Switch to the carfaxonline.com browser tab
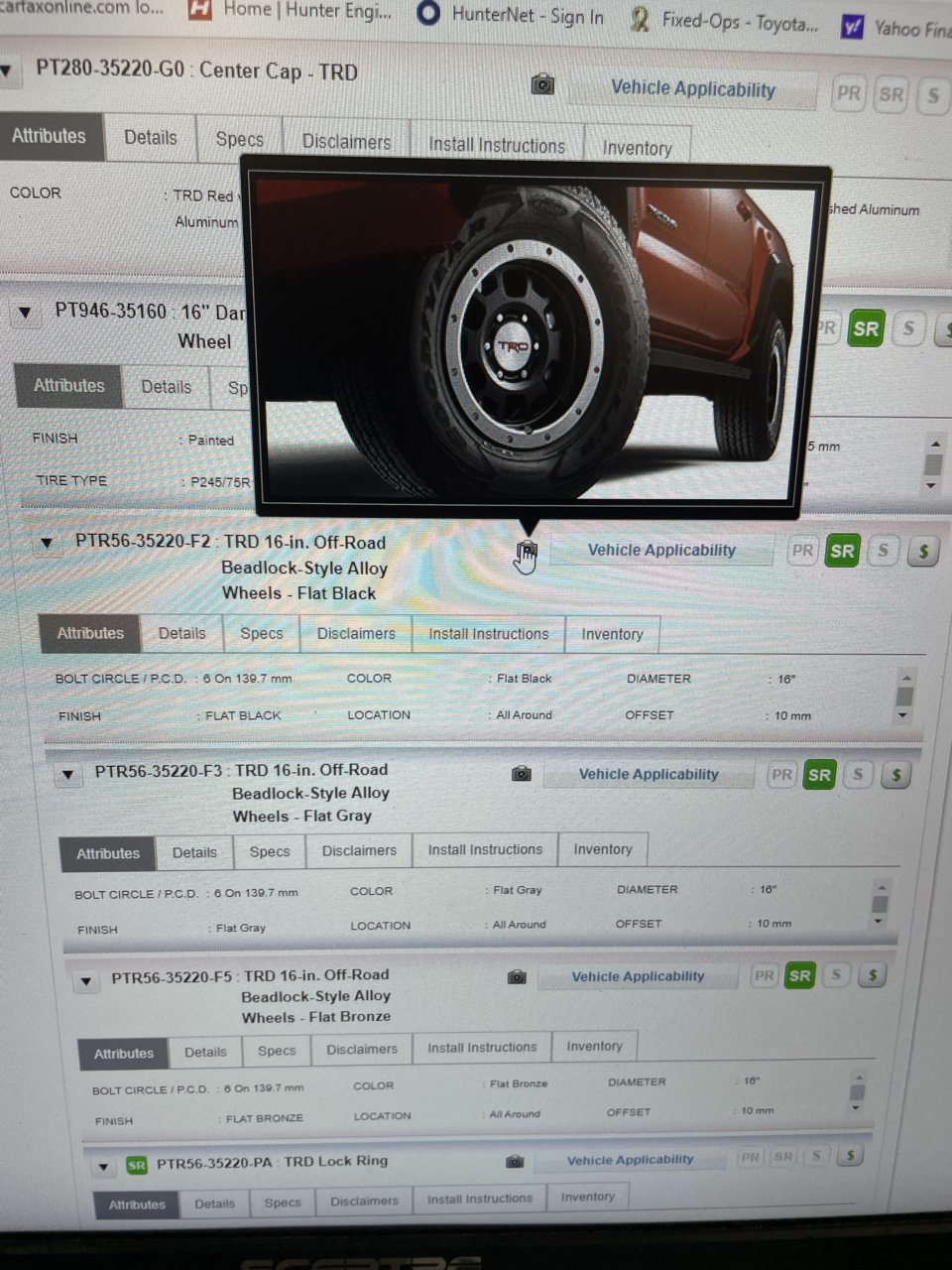The height and width of the screenshot is (1270, 952). pos(82,6)
